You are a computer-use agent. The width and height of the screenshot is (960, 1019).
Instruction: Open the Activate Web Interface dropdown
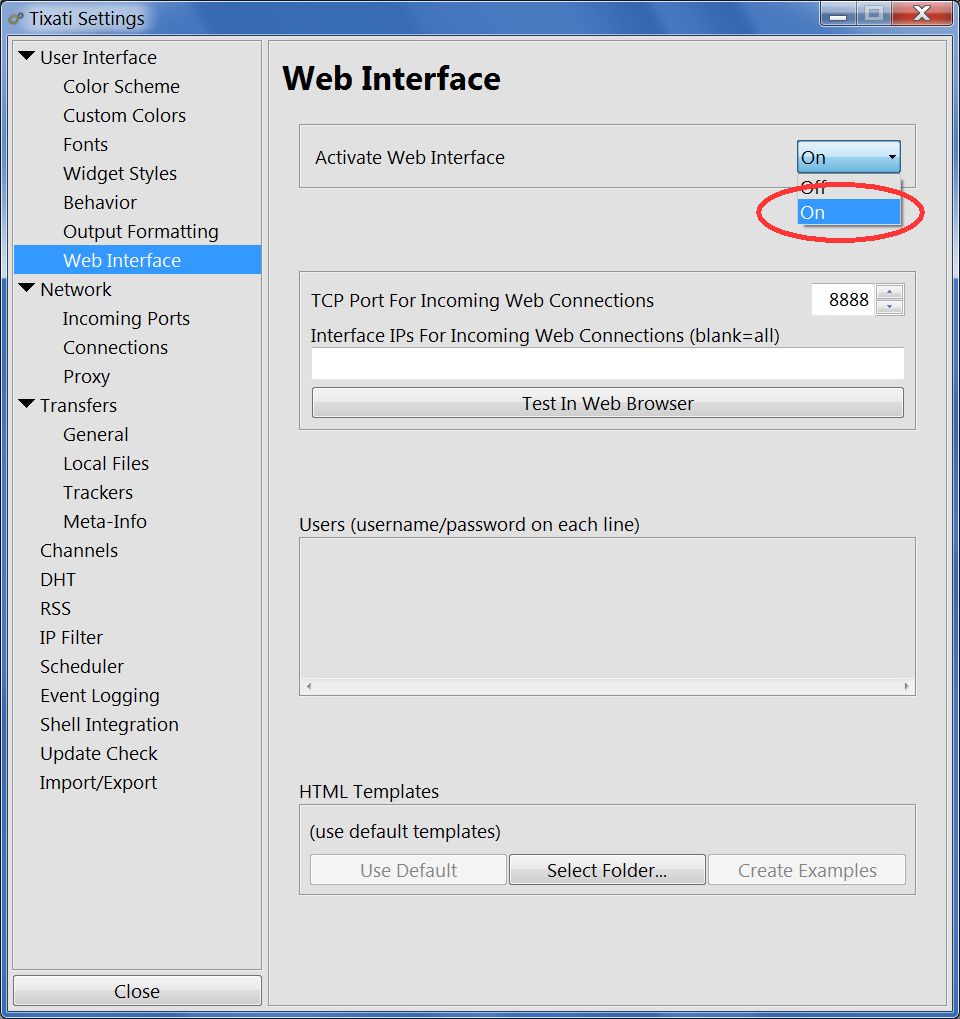(x=848, y=157)
